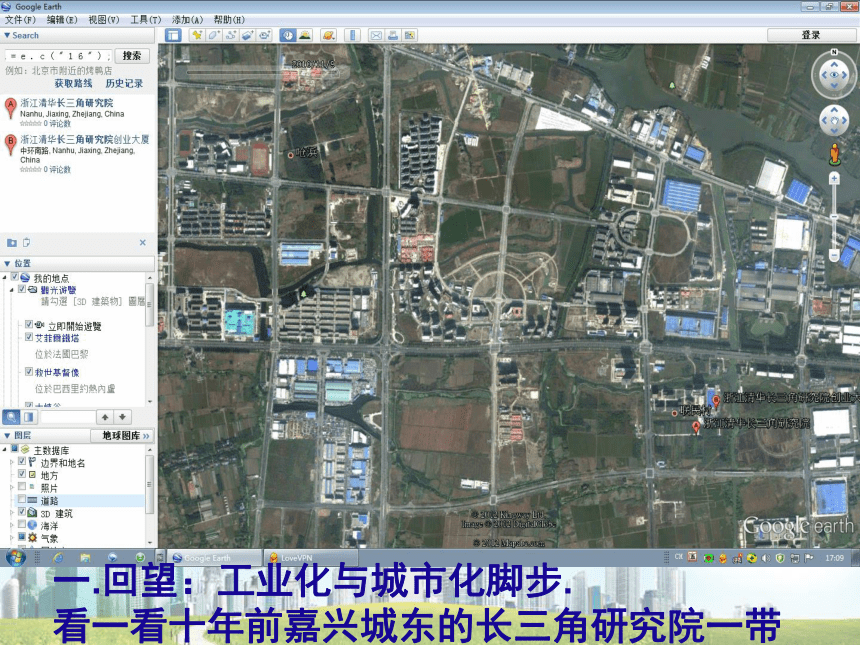Expand the 照片 layer node

[12, 487]
